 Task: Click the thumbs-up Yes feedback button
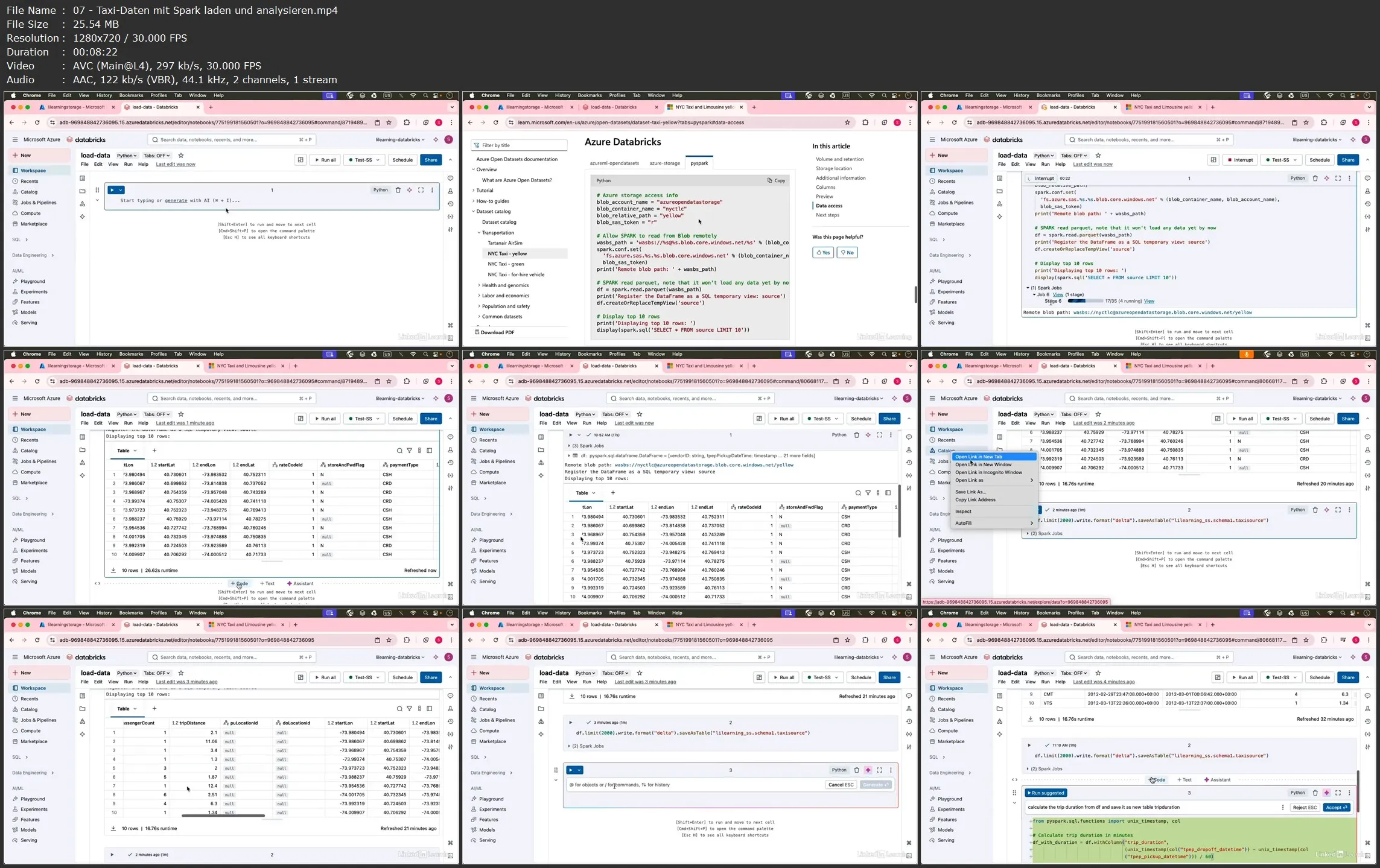tap(822, 253)
